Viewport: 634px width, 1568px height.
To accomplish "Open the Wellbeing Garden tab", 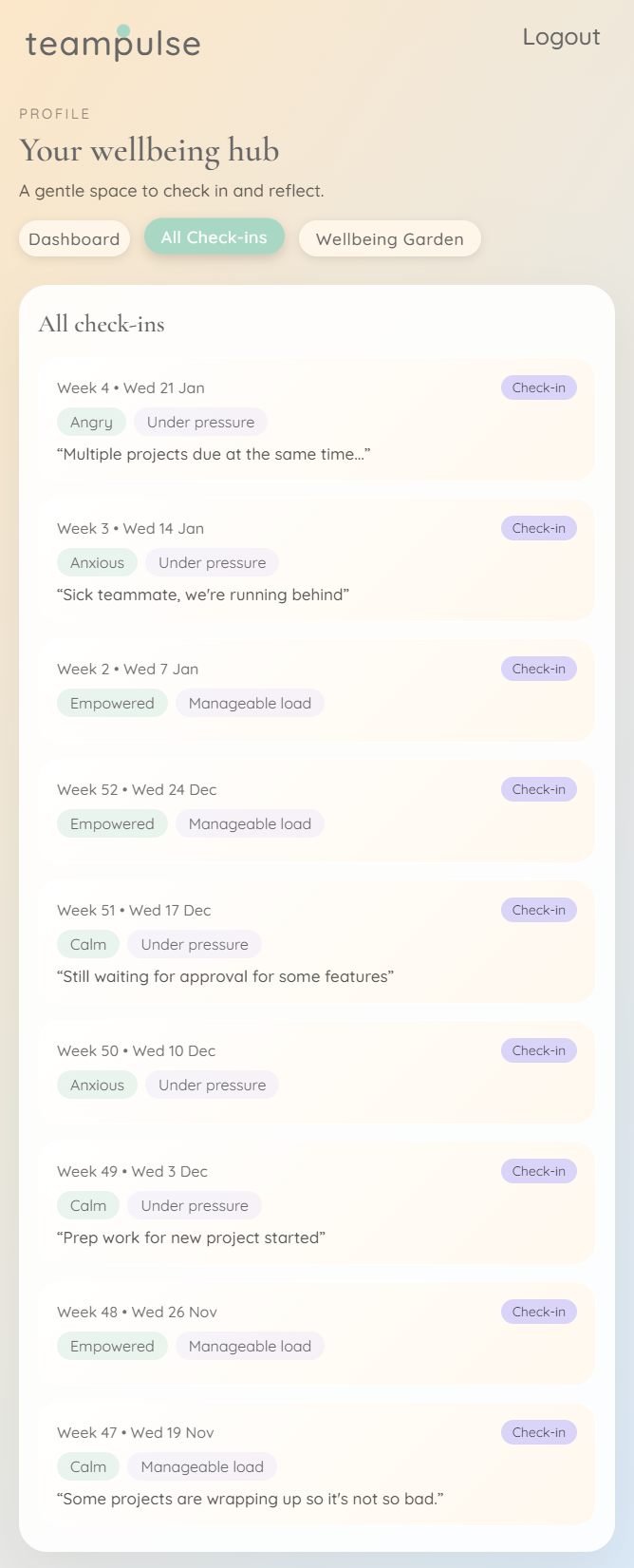I will tap(389, 238).
